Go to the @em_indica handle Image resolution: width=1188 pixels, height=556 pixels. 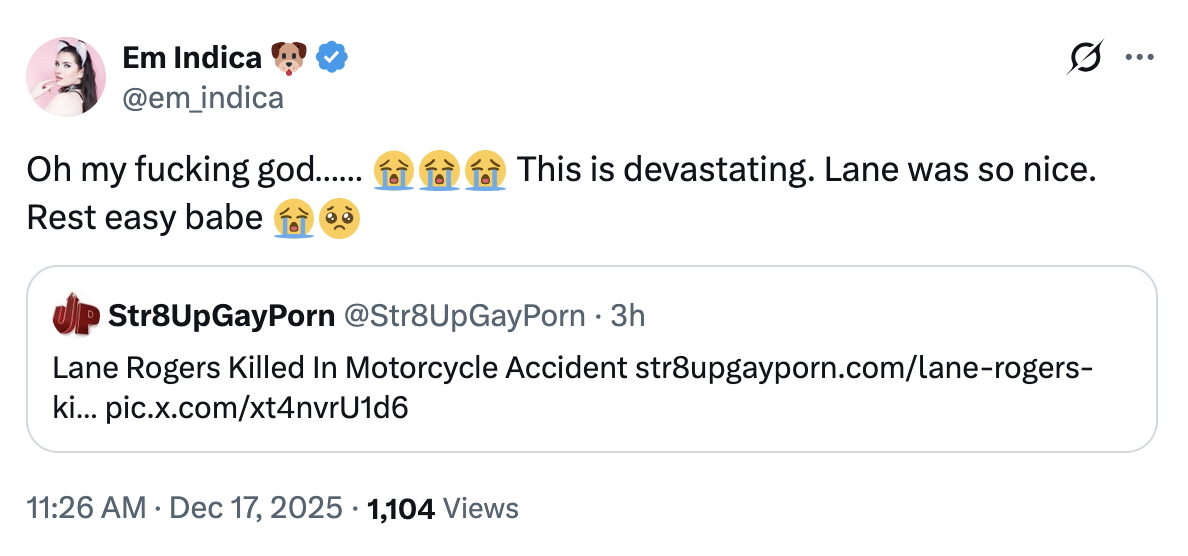(203, 97)
